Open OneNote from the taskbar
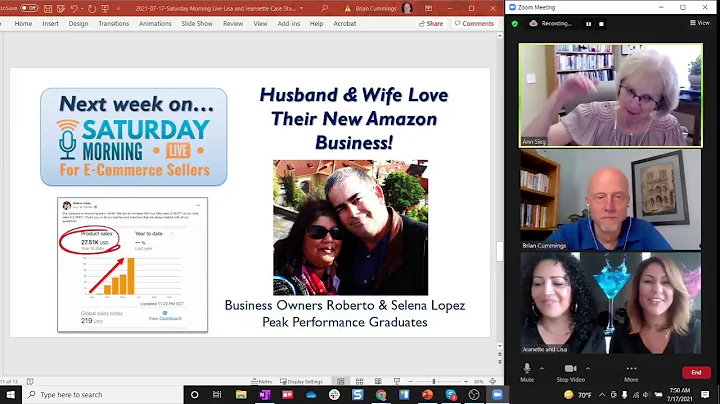Viewport: 720px width, 404px height. [x=264, y=394]
